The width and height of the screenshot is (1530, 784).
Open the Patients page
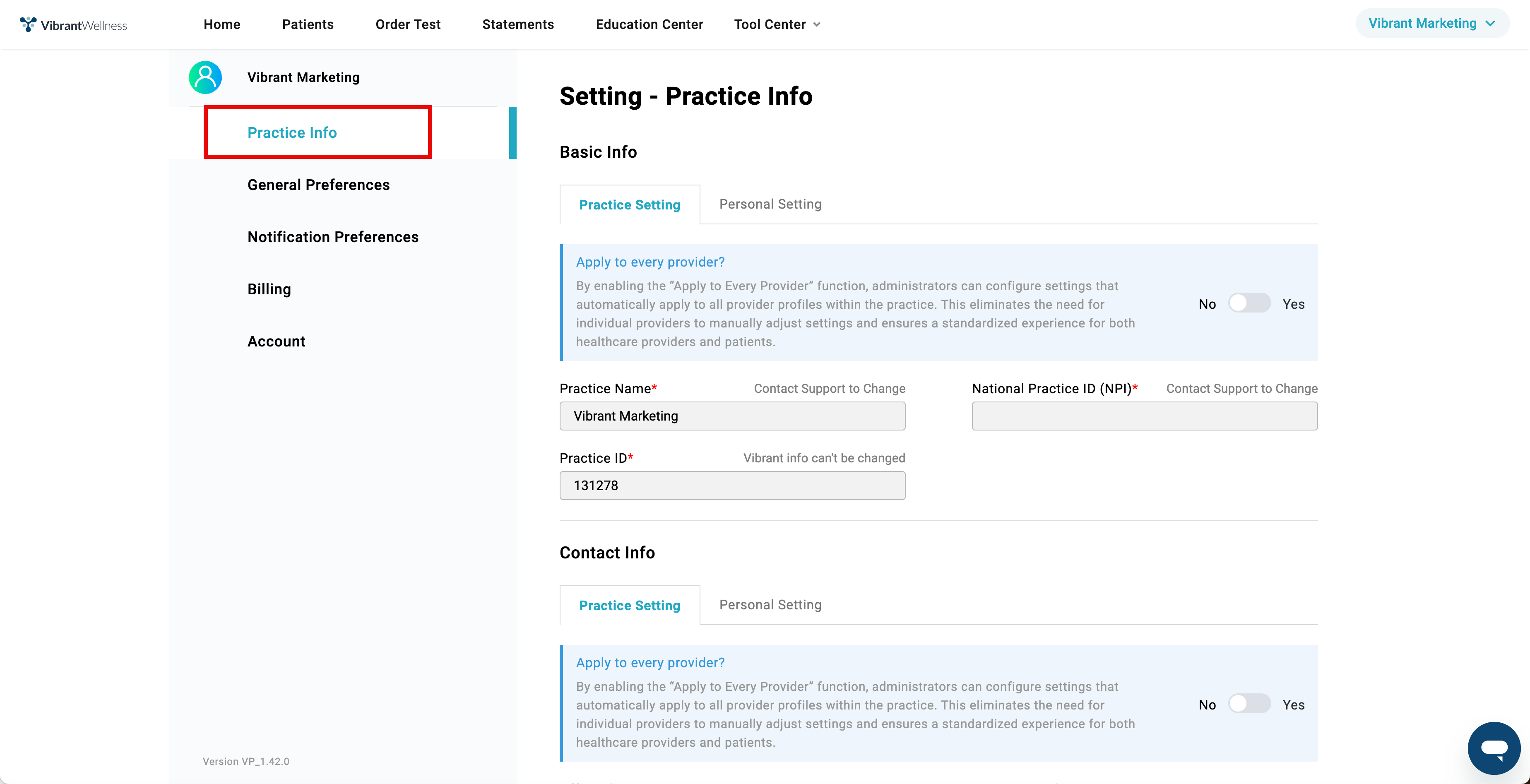tap(308, 24)
